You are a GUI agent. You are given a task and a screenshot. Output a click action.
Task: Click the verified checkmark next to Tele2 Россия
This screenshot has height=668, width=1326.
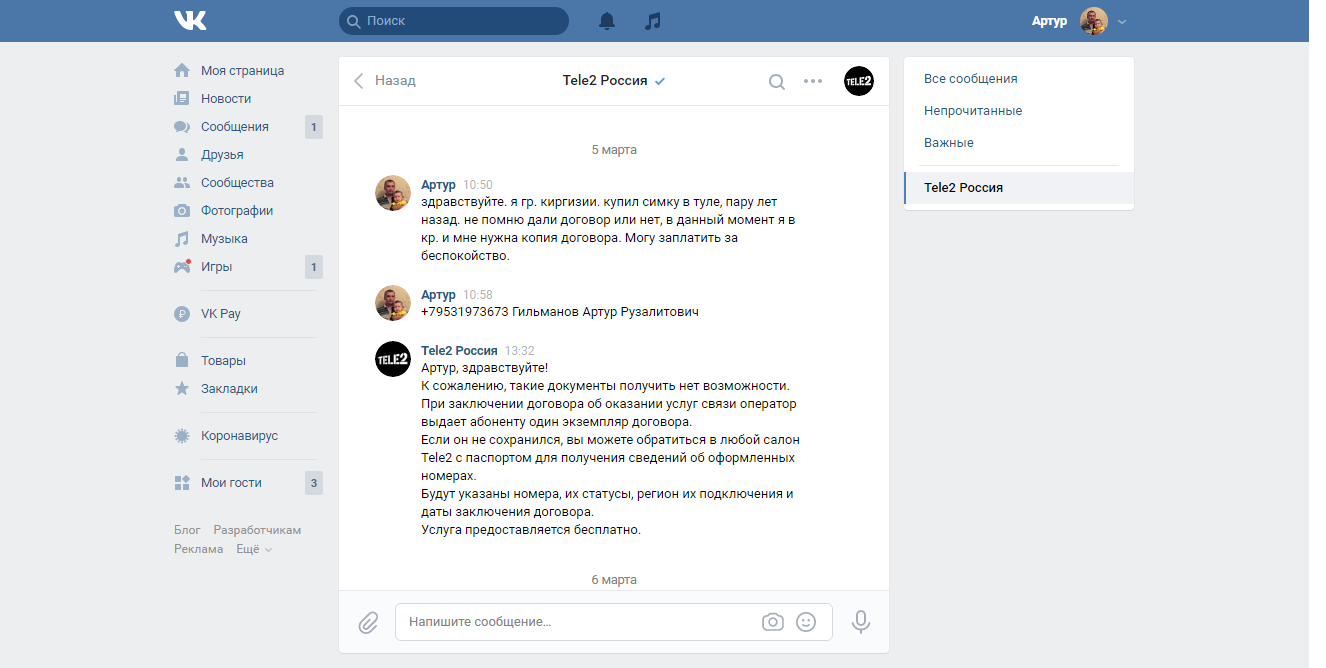[x=660, y=81]
